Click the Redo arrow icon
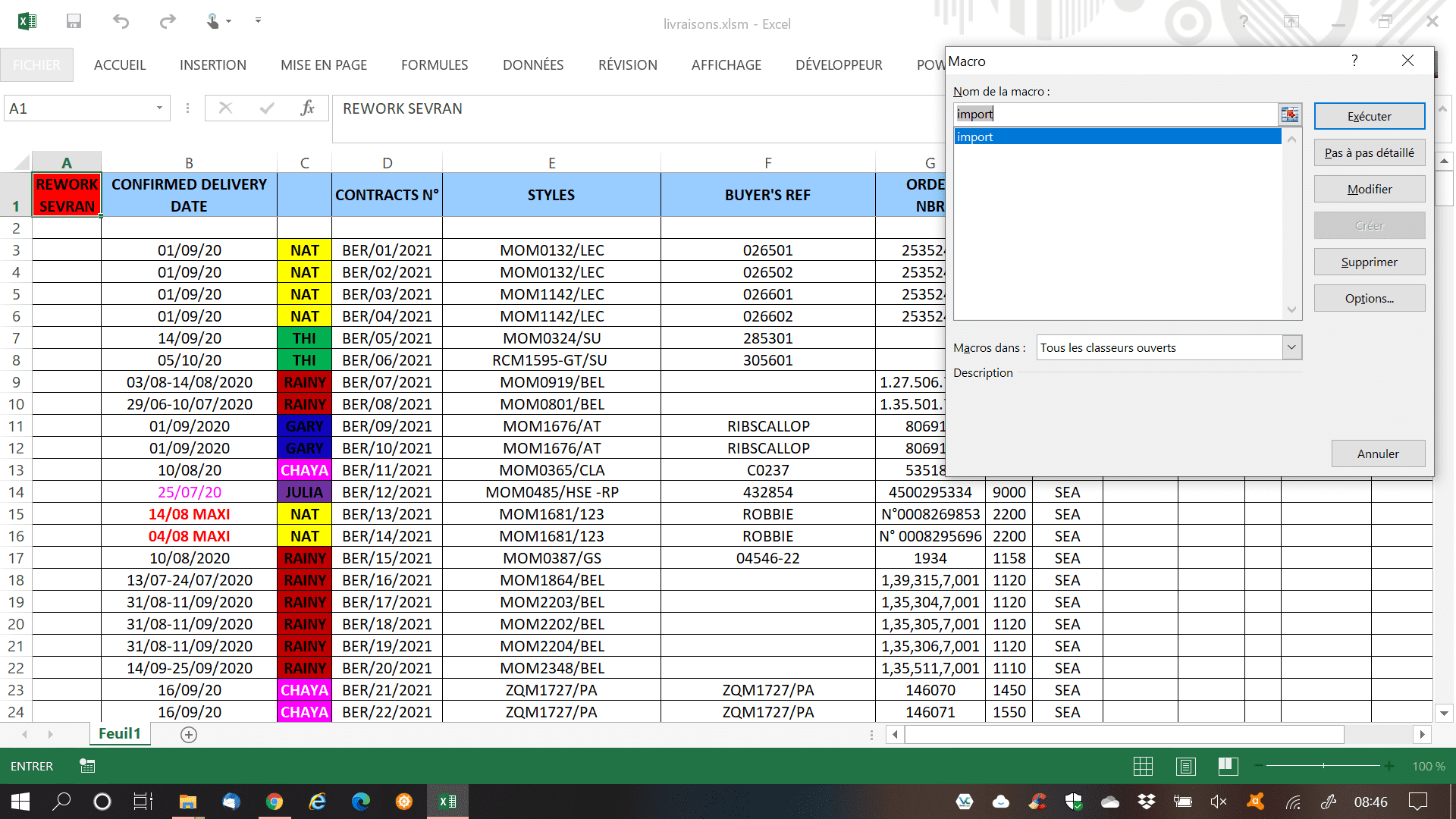Image resolution: width=1456 pixels, height=819 pixels. coord(168,21)
